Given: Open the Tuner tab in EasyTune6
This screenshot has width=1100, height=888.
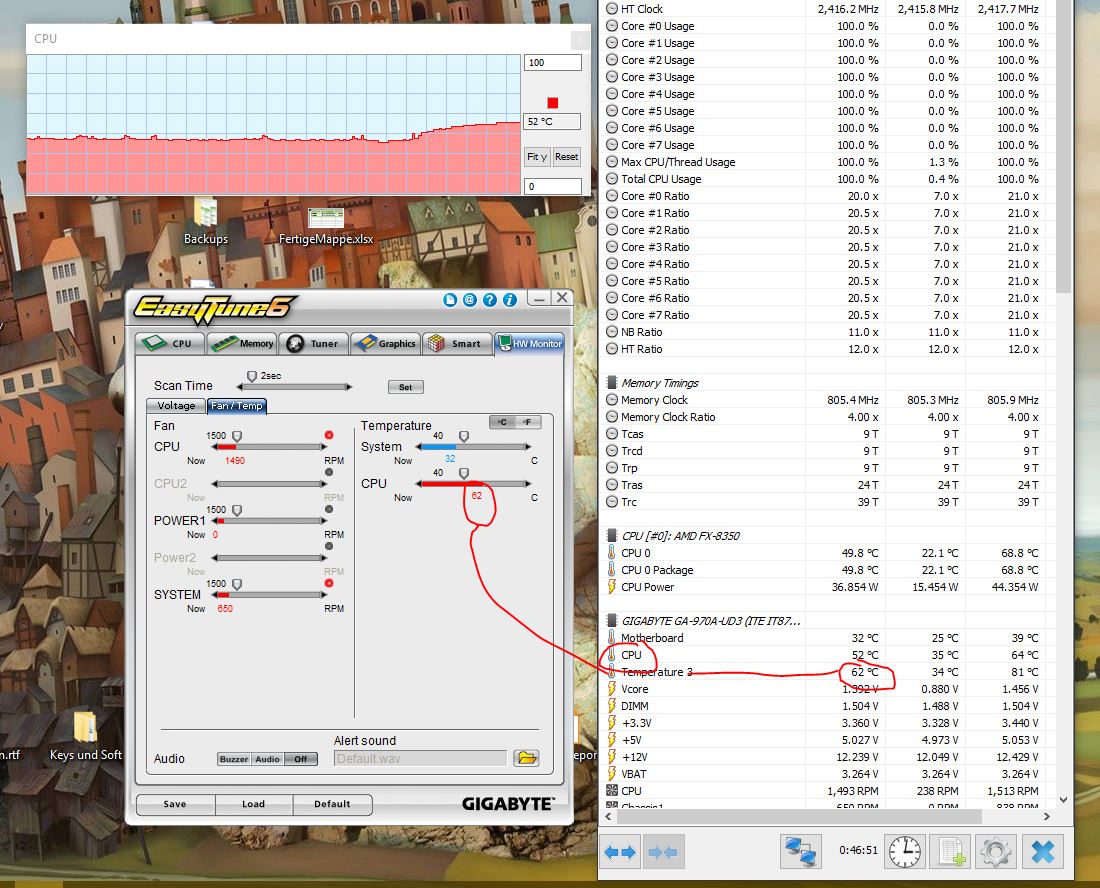Looking at the screenshot, I should click(314, 344).
